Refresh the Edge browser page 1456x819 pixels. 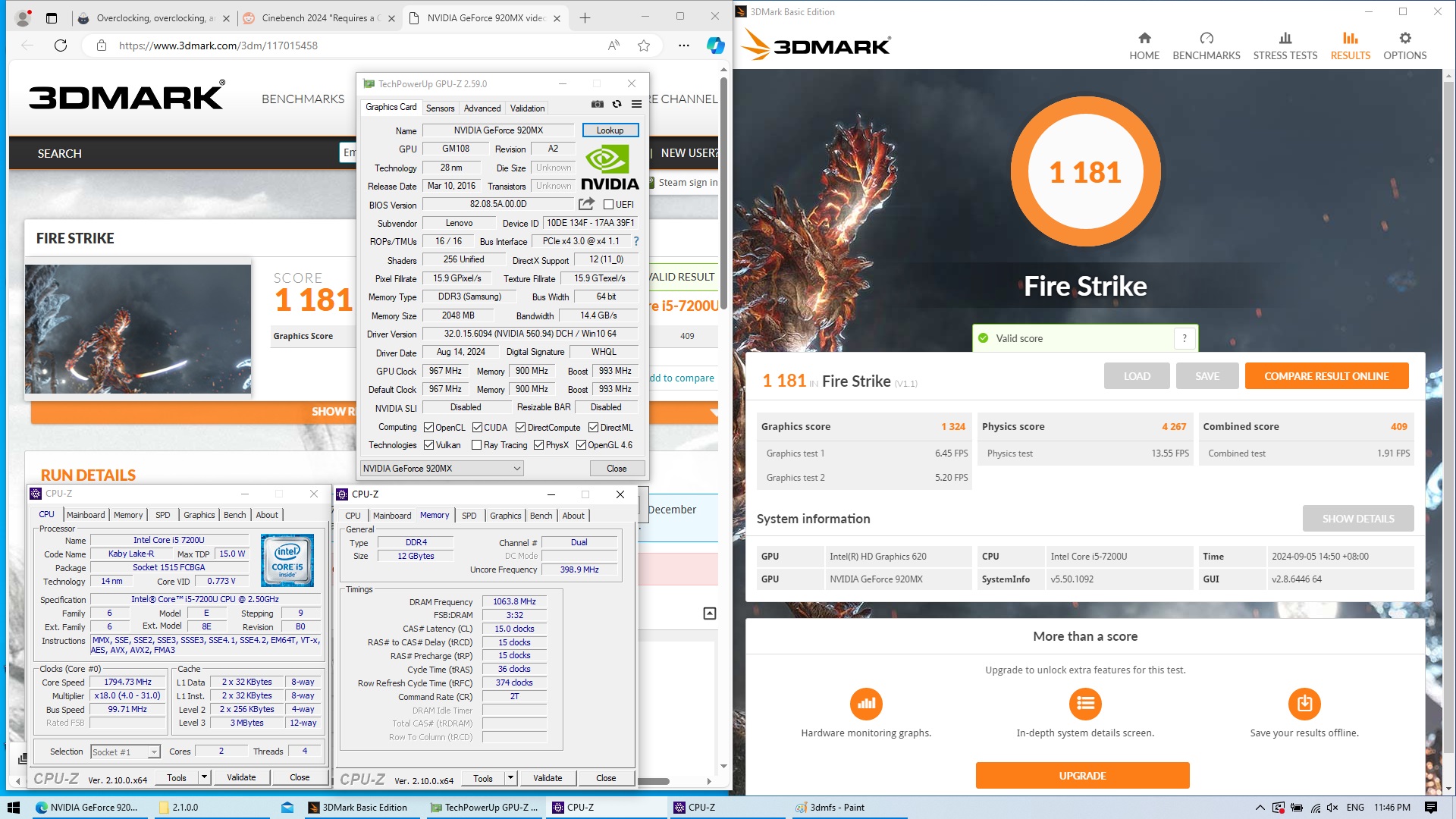tap(61, 45)
